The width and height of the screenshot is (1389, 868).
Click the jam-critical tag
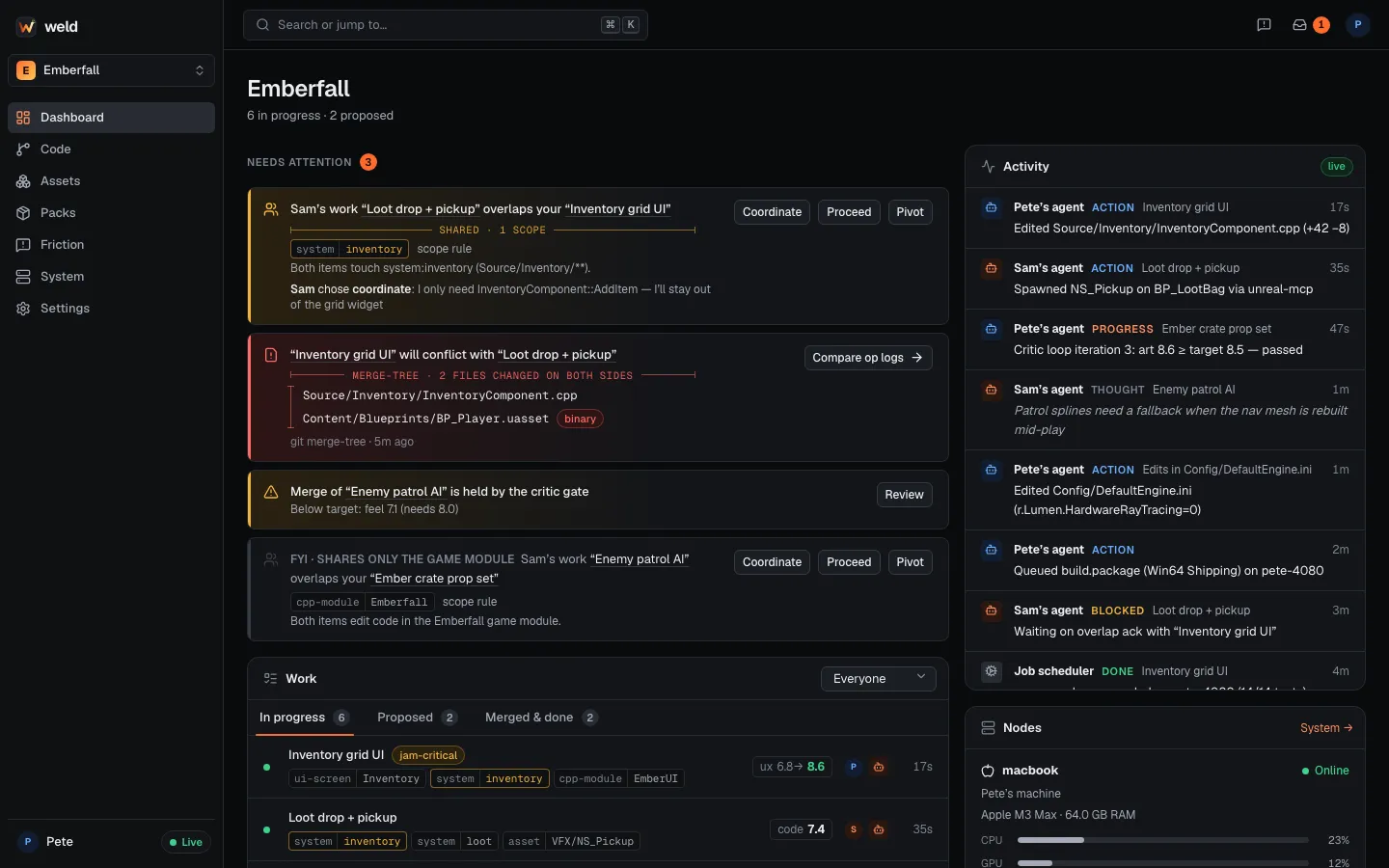point(428,755)
